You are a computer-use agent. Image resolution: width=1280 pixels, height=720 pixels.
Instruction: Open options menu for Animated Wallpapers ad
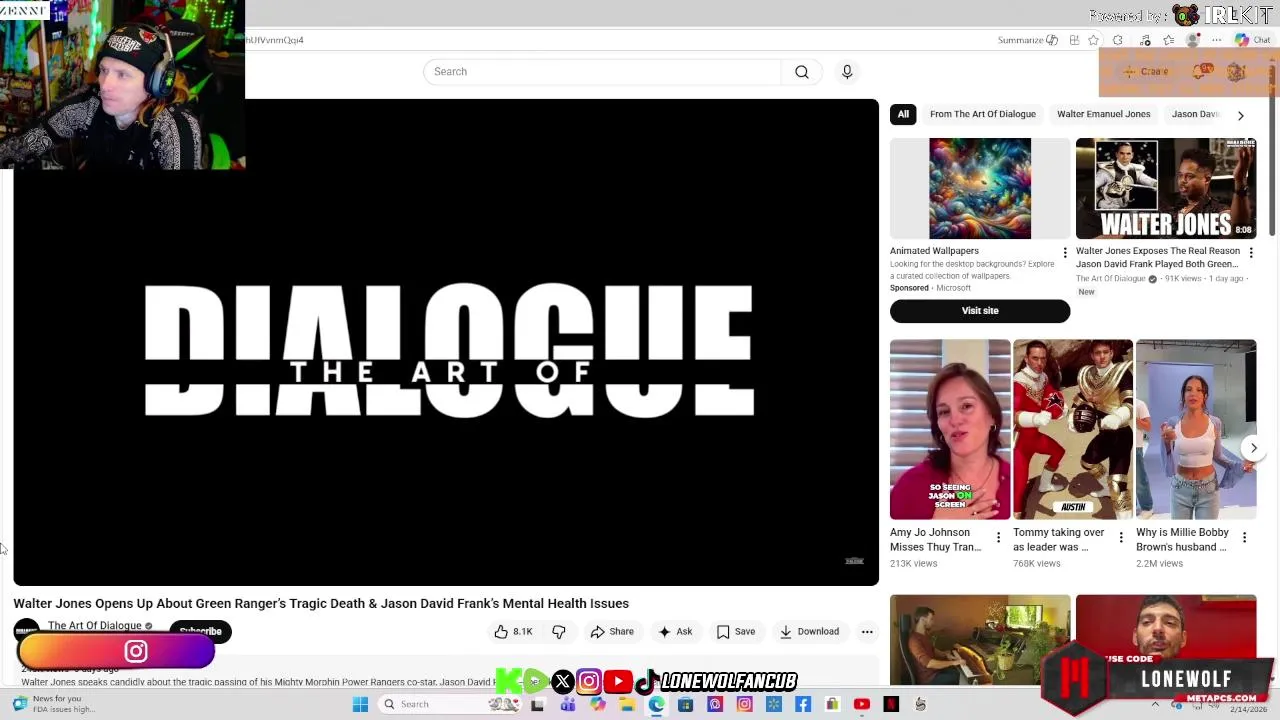1064,253
